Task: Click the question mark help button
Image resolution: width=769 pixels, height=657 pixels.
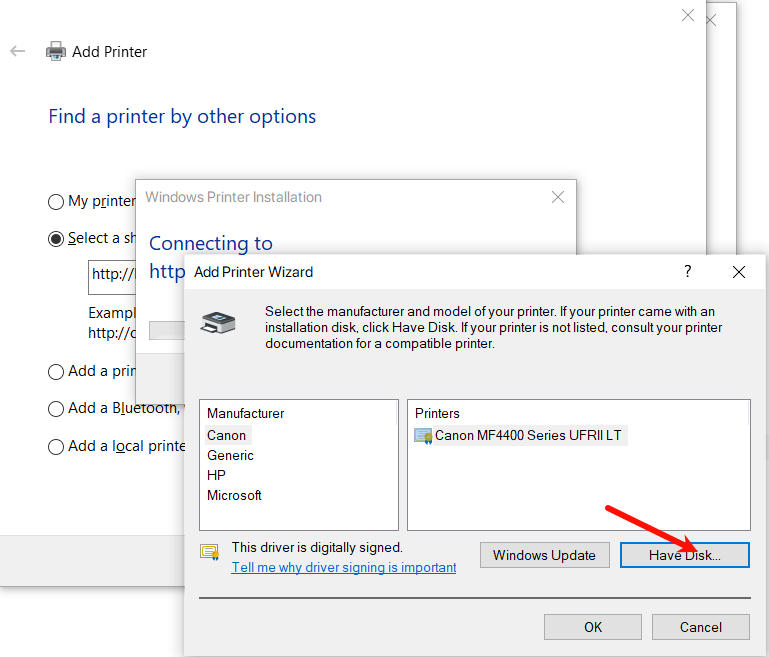Action: 687,272
